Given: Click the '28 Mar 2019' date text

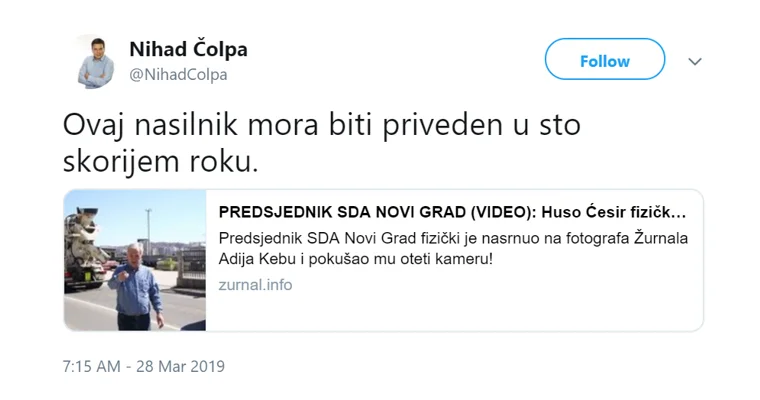Looking at the screenshot, I should point(180,366).
